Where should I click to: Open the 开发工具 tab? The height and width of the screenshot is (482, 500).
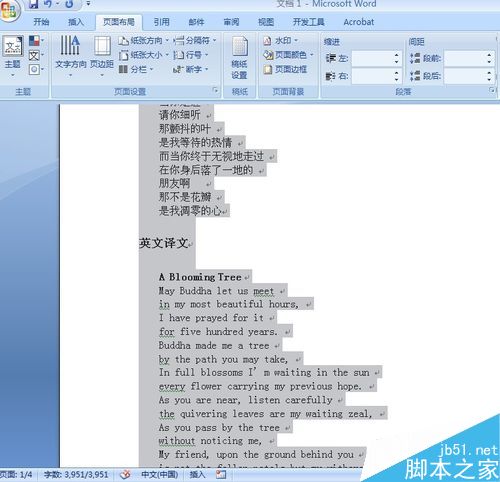308,22
